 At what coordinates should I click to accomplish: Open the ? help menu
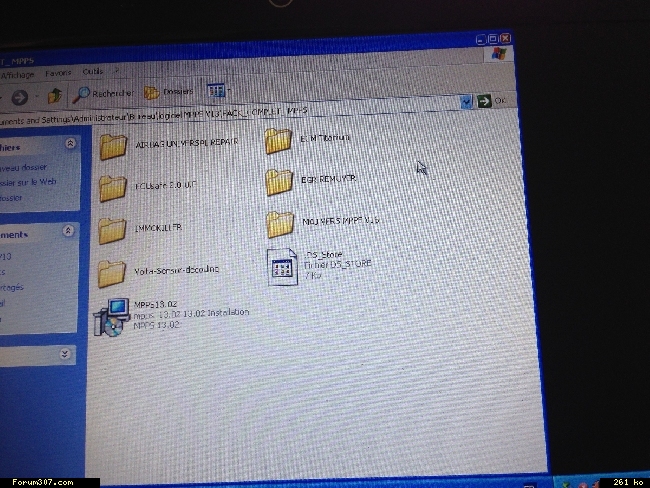pyautogui.click(x=117, y=71)
